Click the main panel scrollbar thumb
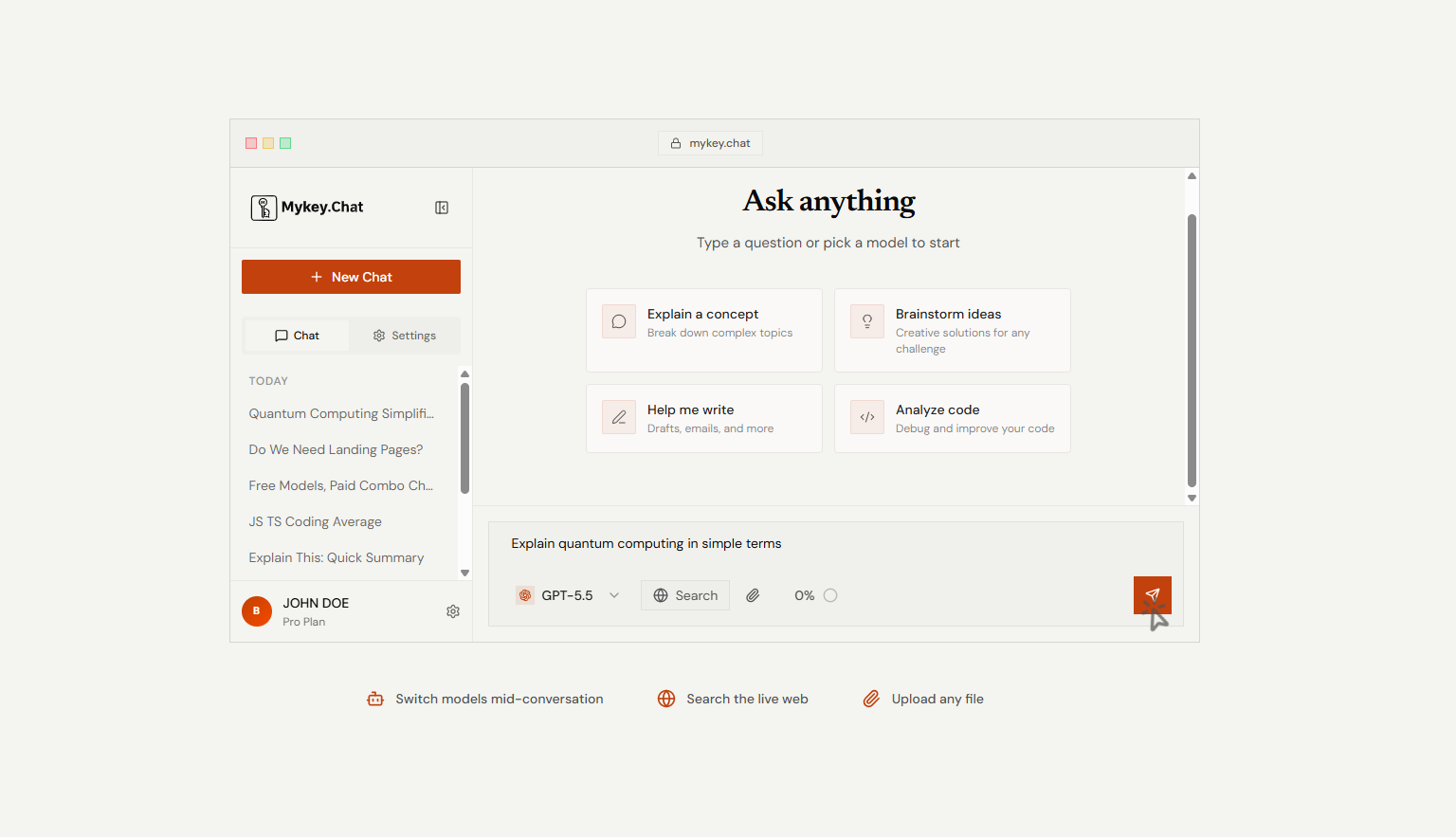The width and height of the screenshot is (1456, 837). coord(1192,351)
